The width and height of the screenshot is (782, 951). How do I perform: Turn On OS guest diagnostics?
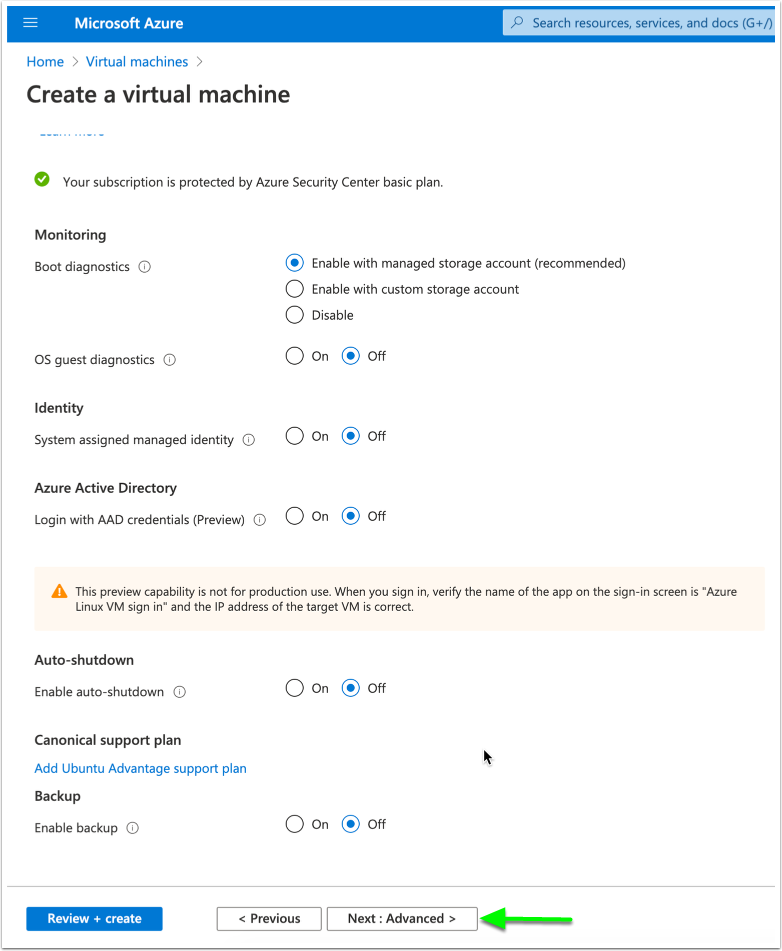(x=294, y=356)
